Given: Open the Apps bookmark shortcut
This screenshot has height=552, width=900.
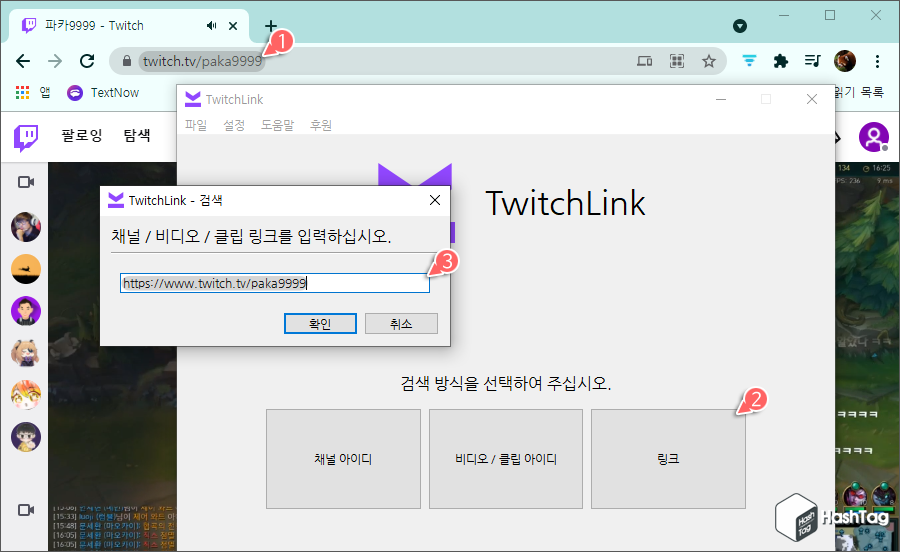Looking at the screenshot, I should (33, 92).
